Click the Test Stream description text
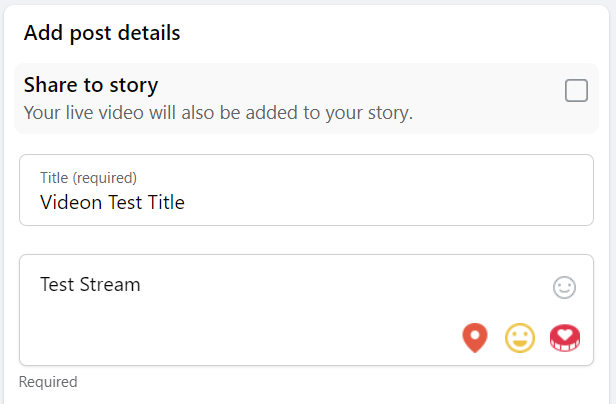 tap(90, 284)
